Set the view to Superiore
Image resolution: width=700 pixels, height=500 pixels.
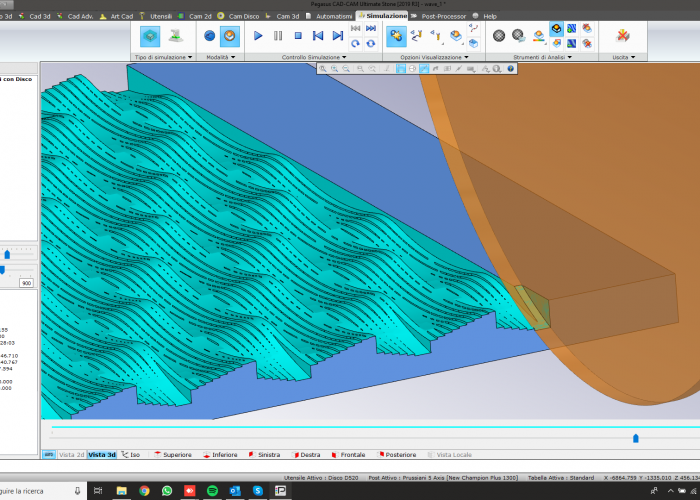[x=173, y=454]
